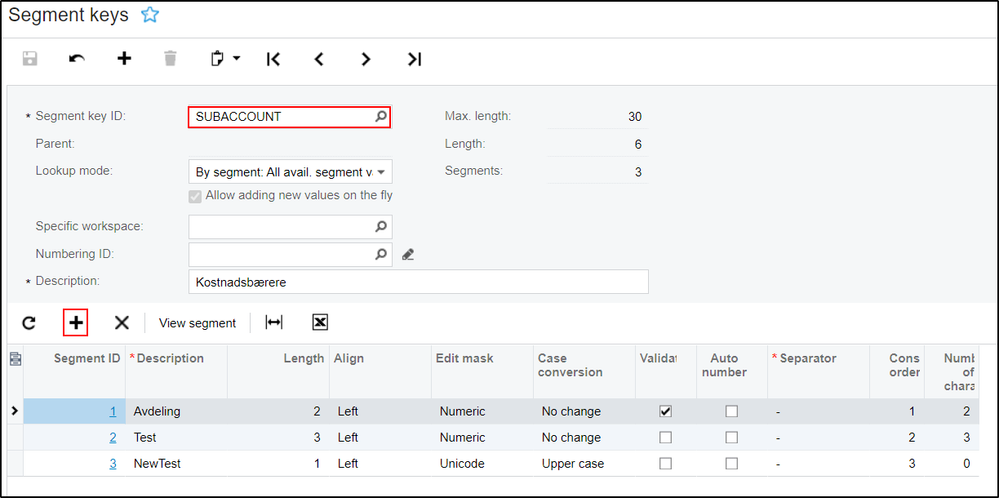Check Validate for the NewTest segment
Image resolution: width=999 pixels, height=498 pixels.
pos(666,463)
